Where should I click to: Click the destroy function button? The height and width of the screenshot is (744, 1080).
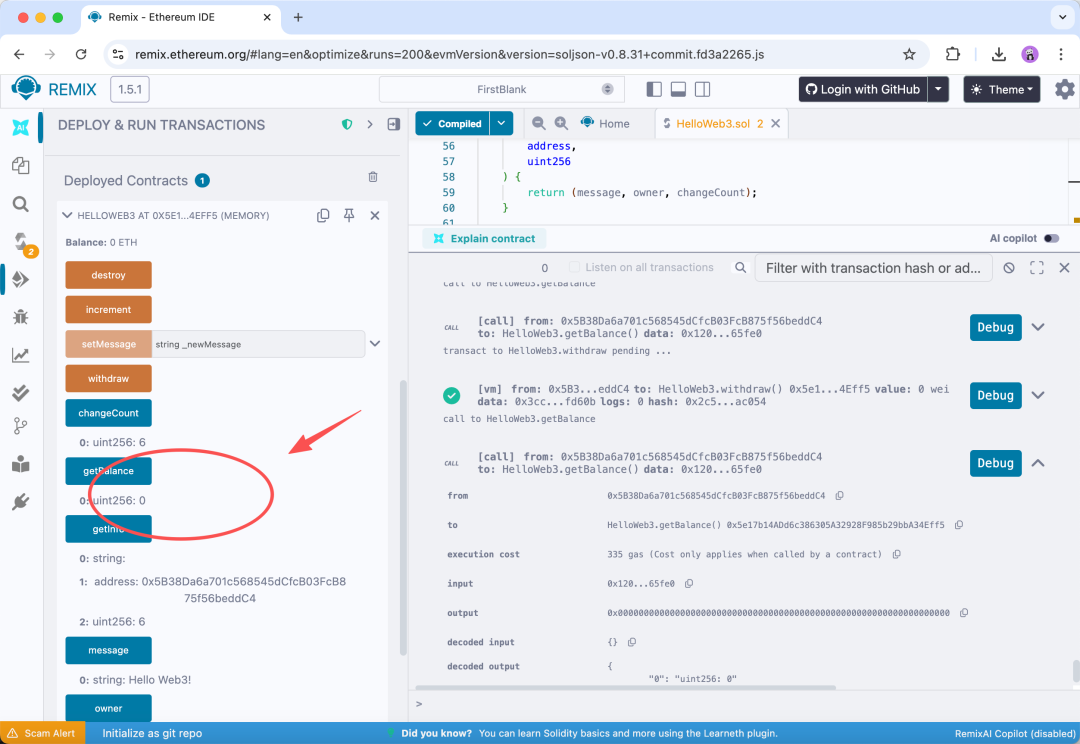(x=108, y=275)
